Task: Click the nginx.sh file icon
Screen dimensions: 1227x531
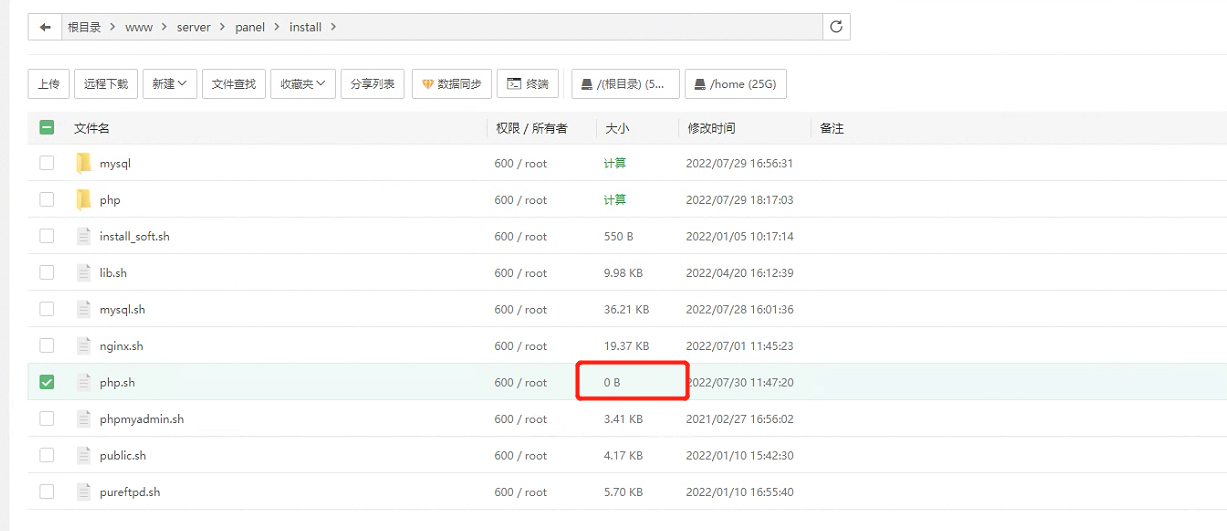Action: click(84, 346)
